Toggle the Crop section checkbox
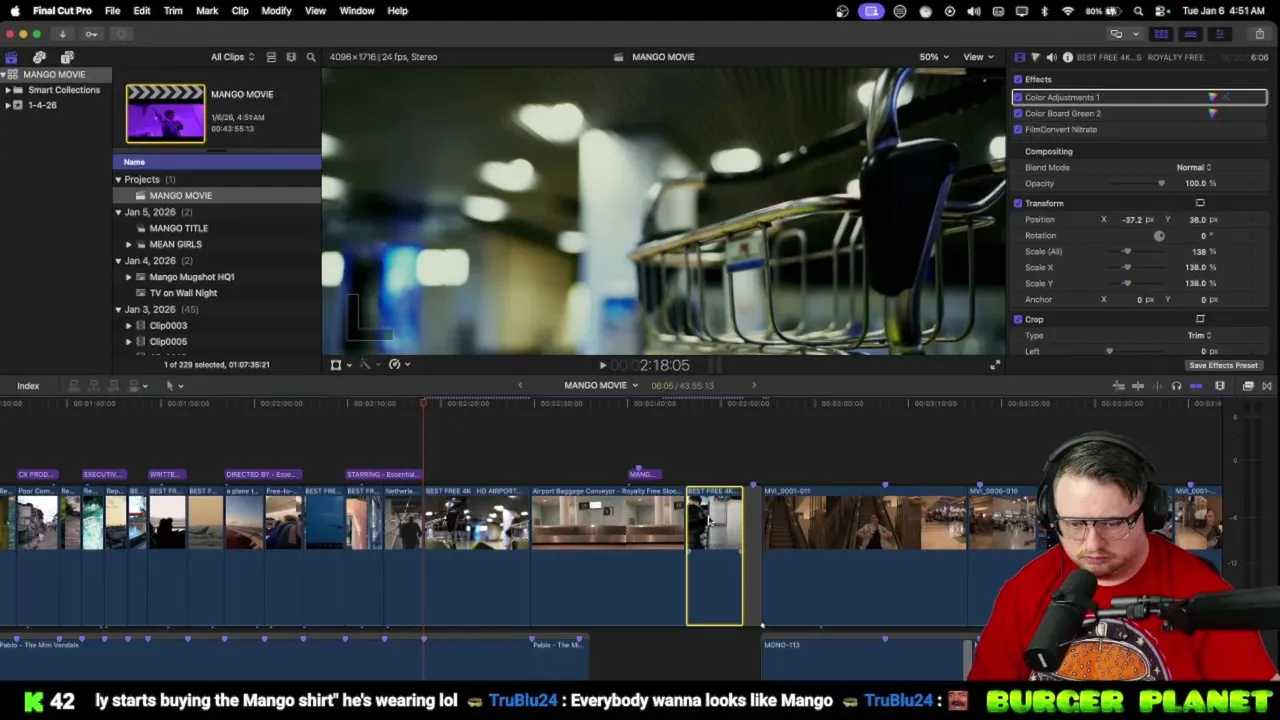This screenshot has width=1280, height=720. point(1018,319)
